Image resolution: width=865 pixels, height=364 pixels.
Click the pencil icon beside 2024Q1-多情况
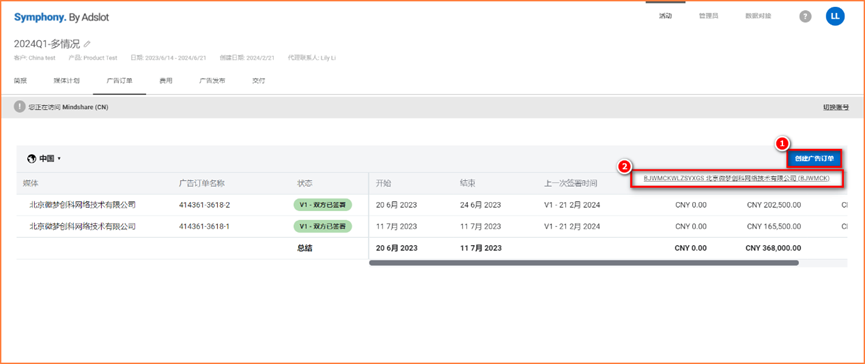pos(87,44)
